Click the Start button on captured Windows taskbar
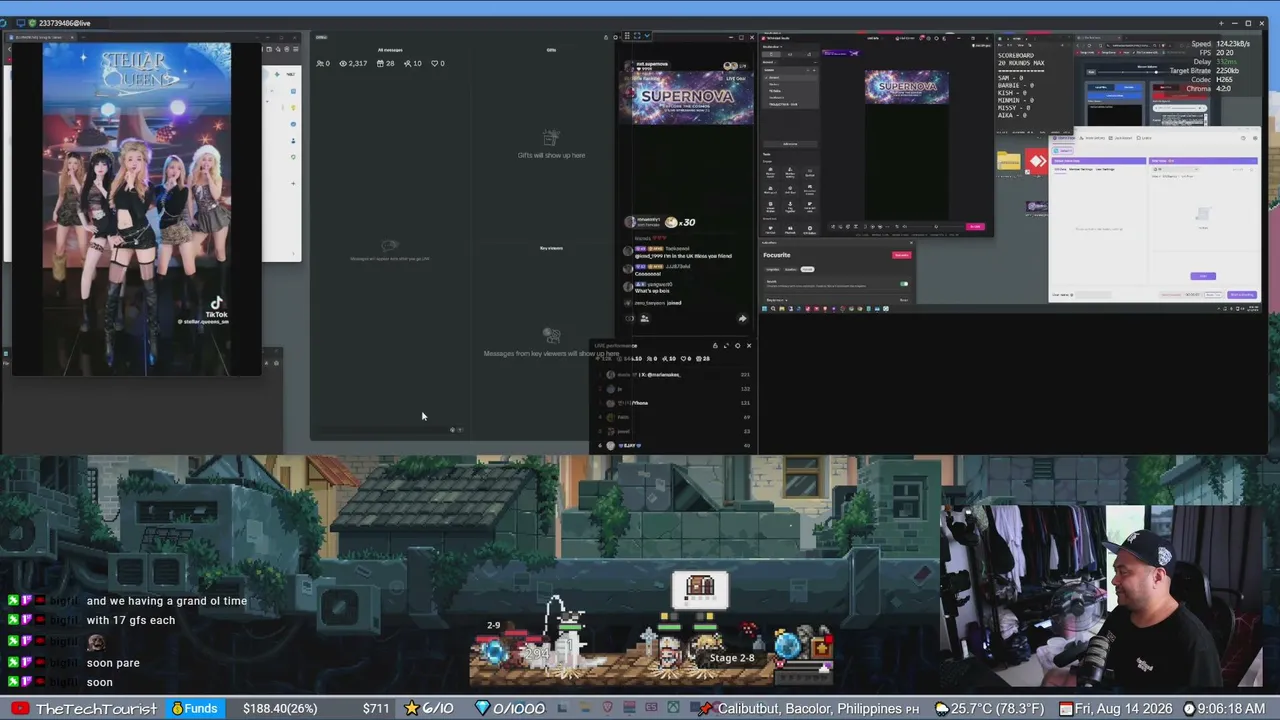1280x720 pixels. 765,309
